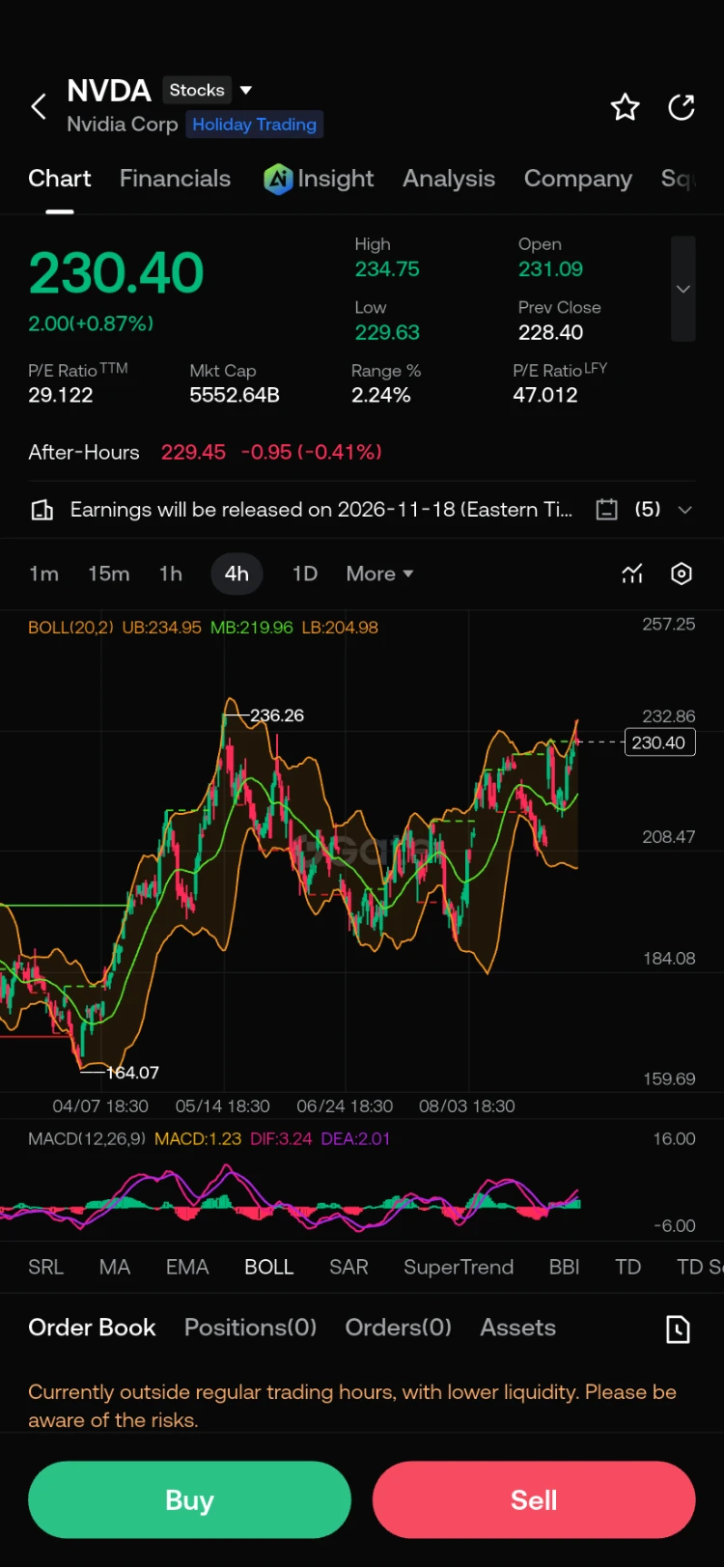This screenshot has width=724, height=1568.
Task: Tap the 236.26 high marker on chart
Action: click(x=277, y=715)
